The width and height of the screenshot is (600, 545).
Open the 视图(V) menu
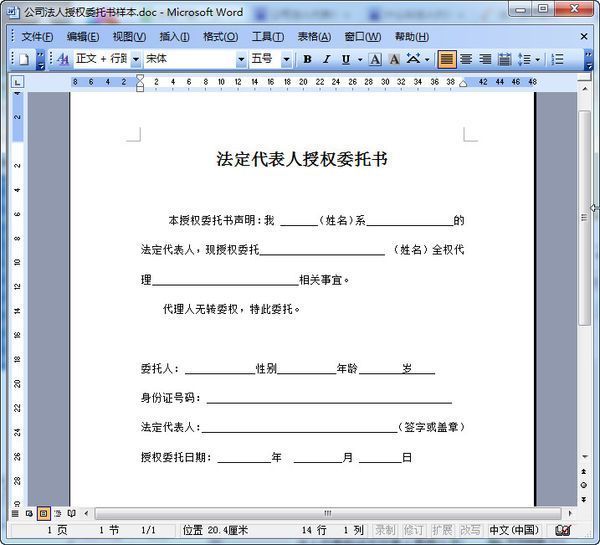pos(129,37)
